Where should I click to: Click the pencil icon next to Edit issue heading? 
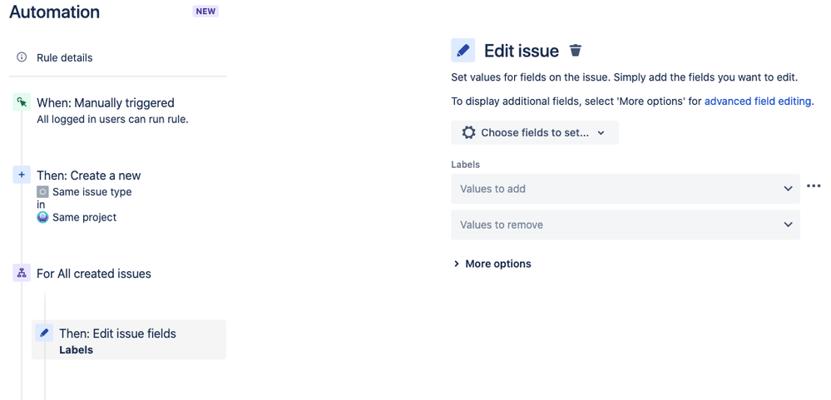pos(463,50)
